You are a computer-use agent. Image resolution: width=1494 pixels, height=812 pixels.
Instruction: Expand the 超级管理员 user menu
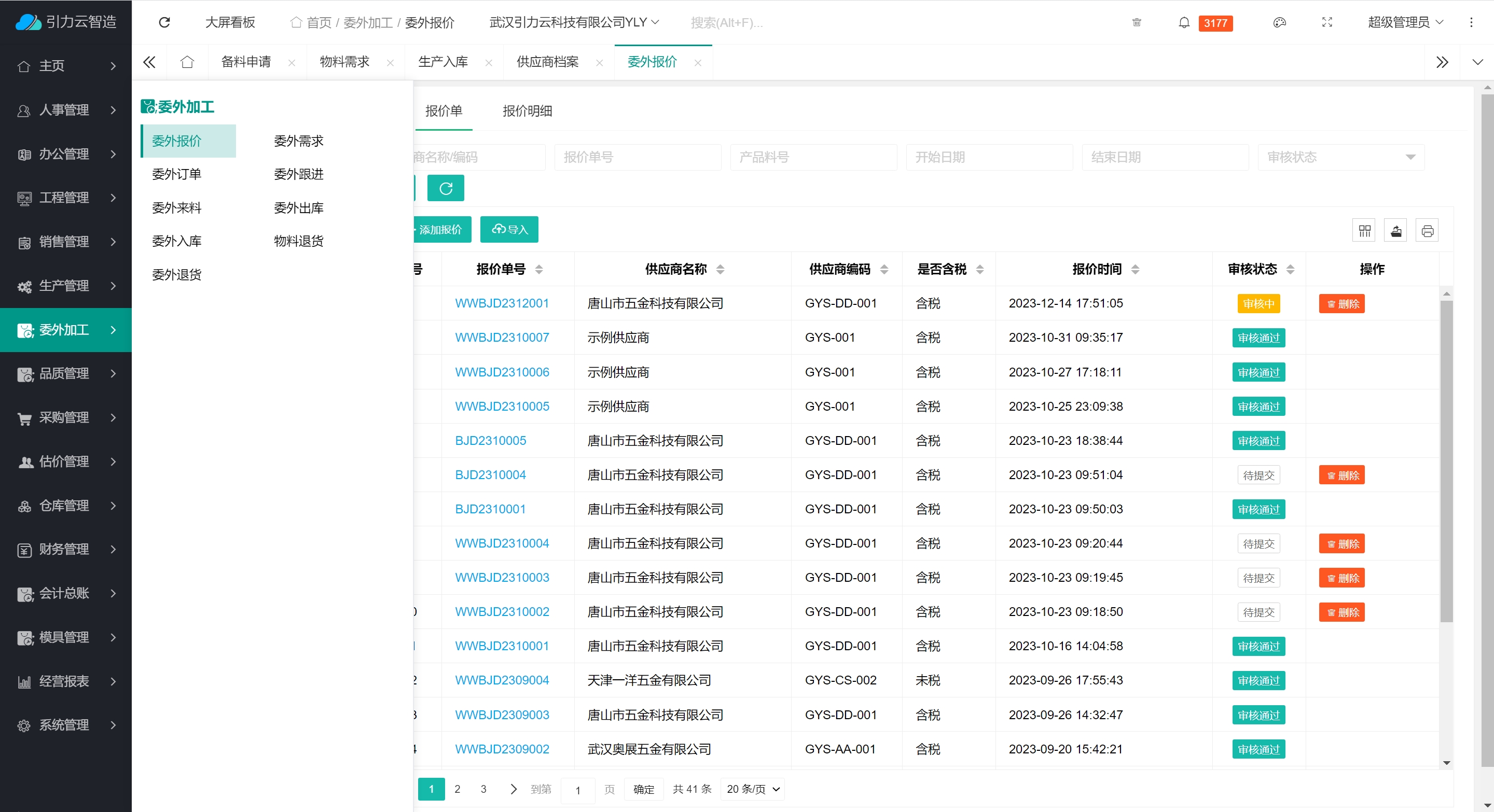click(x=1405, y=22)
